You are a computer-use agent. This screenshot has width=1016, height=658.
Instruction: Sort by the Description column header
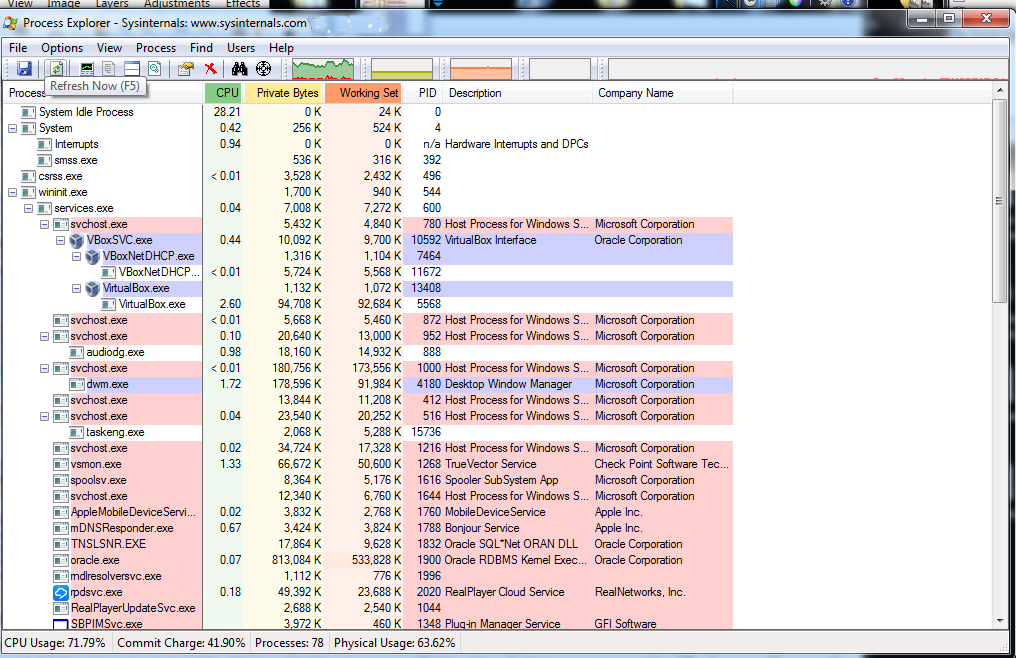pos(518,93)
